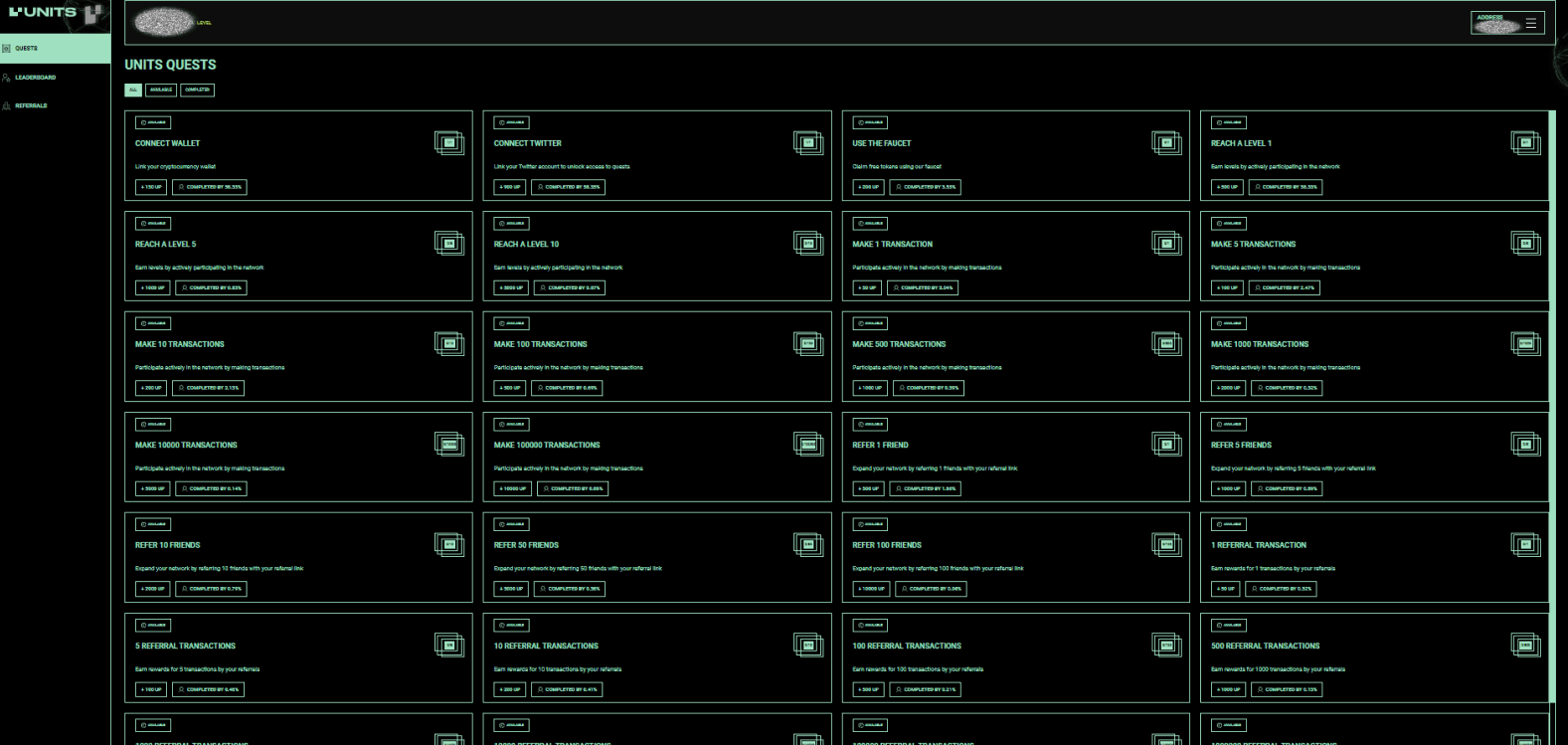Click the Address wallet box in header
1568x745 pixels.
(1507, 23)
